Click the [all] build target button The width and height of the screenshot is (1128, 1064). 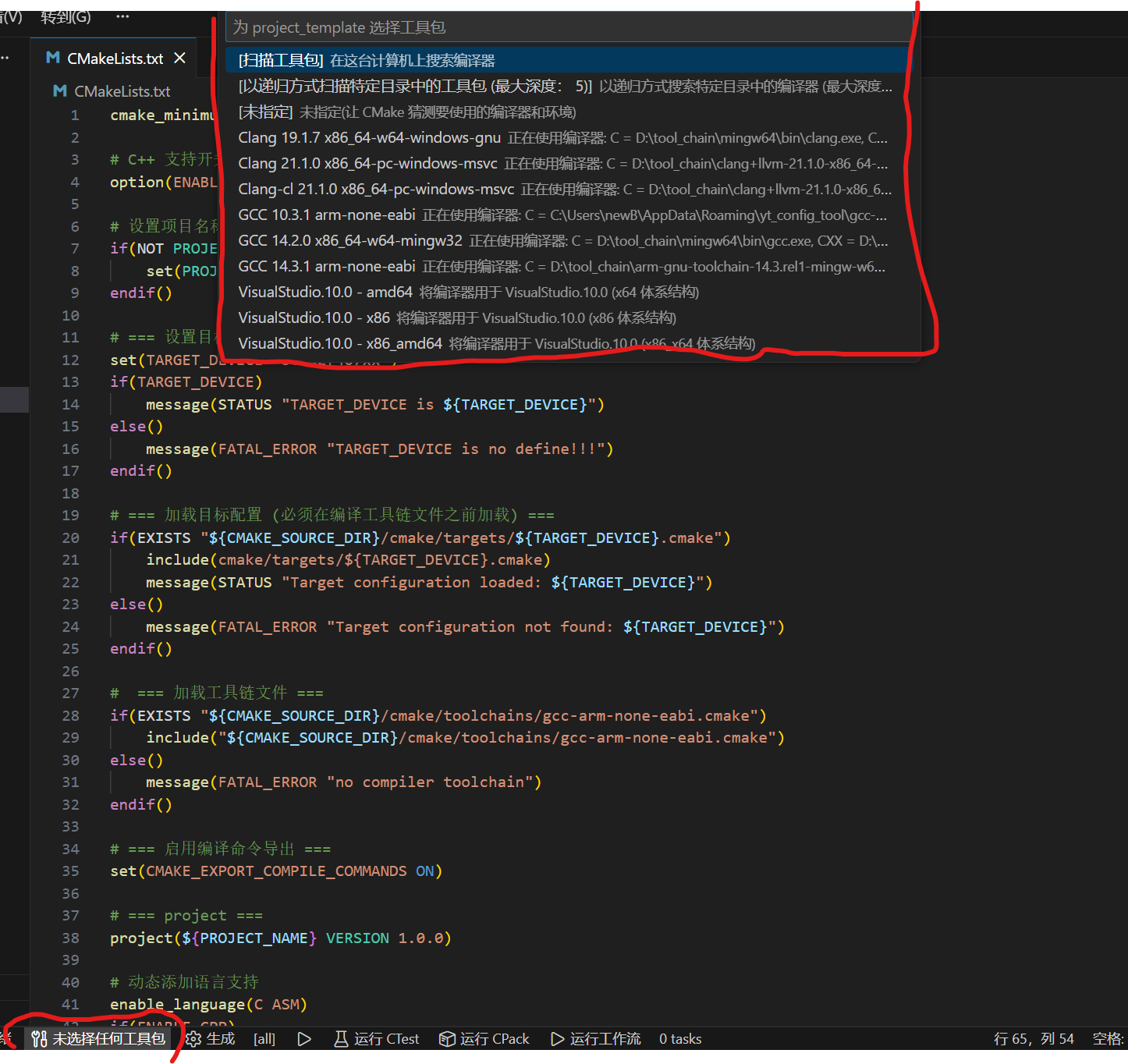[264, 1039]
